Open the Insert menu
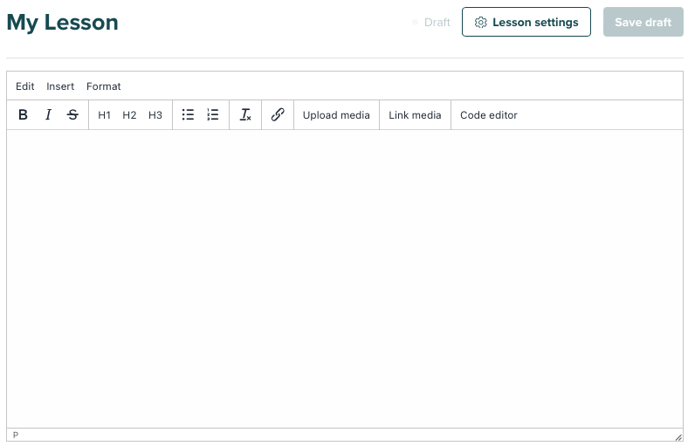Image resolution: width=688 pixels, height=446 pixels. (60, 86)
